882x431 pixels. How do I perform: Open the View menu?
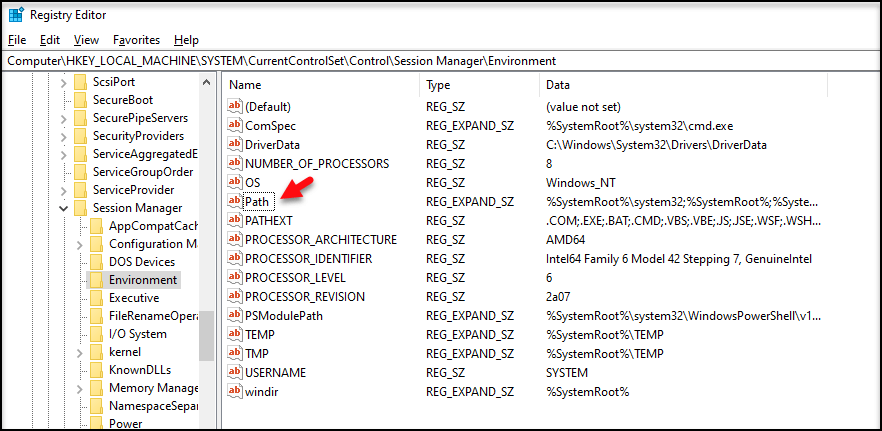pyautogui.click(x=86, y=40)
